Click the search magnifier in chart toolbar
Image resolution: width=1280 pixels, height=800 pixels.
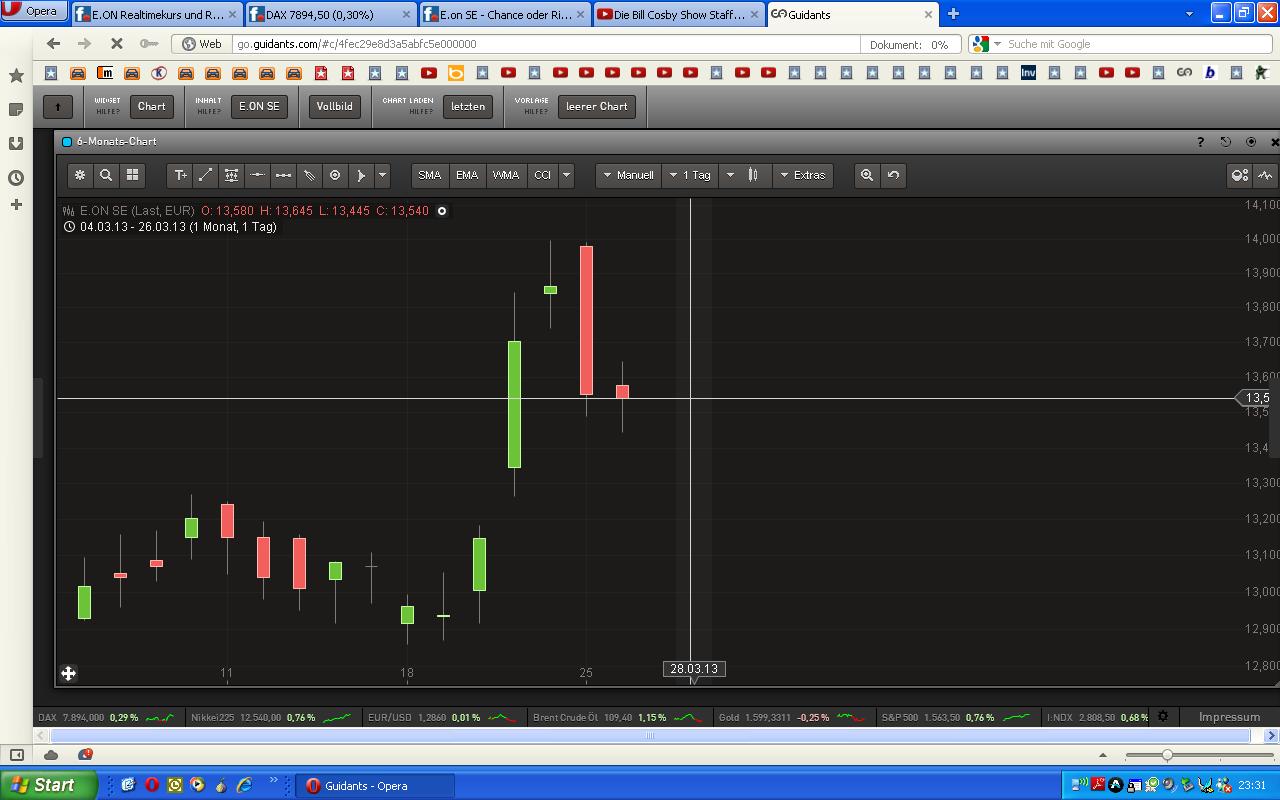(x=106, y=175)
